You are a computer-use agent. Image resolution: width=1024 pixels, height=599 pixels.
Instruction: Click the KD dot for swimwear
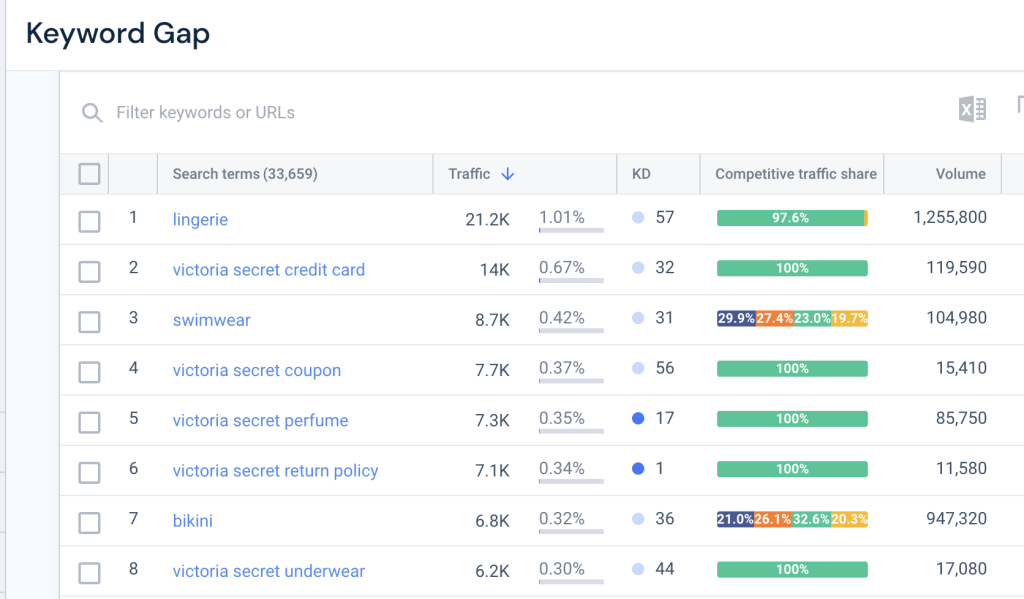pyautogui.click(x=638, y=318)
